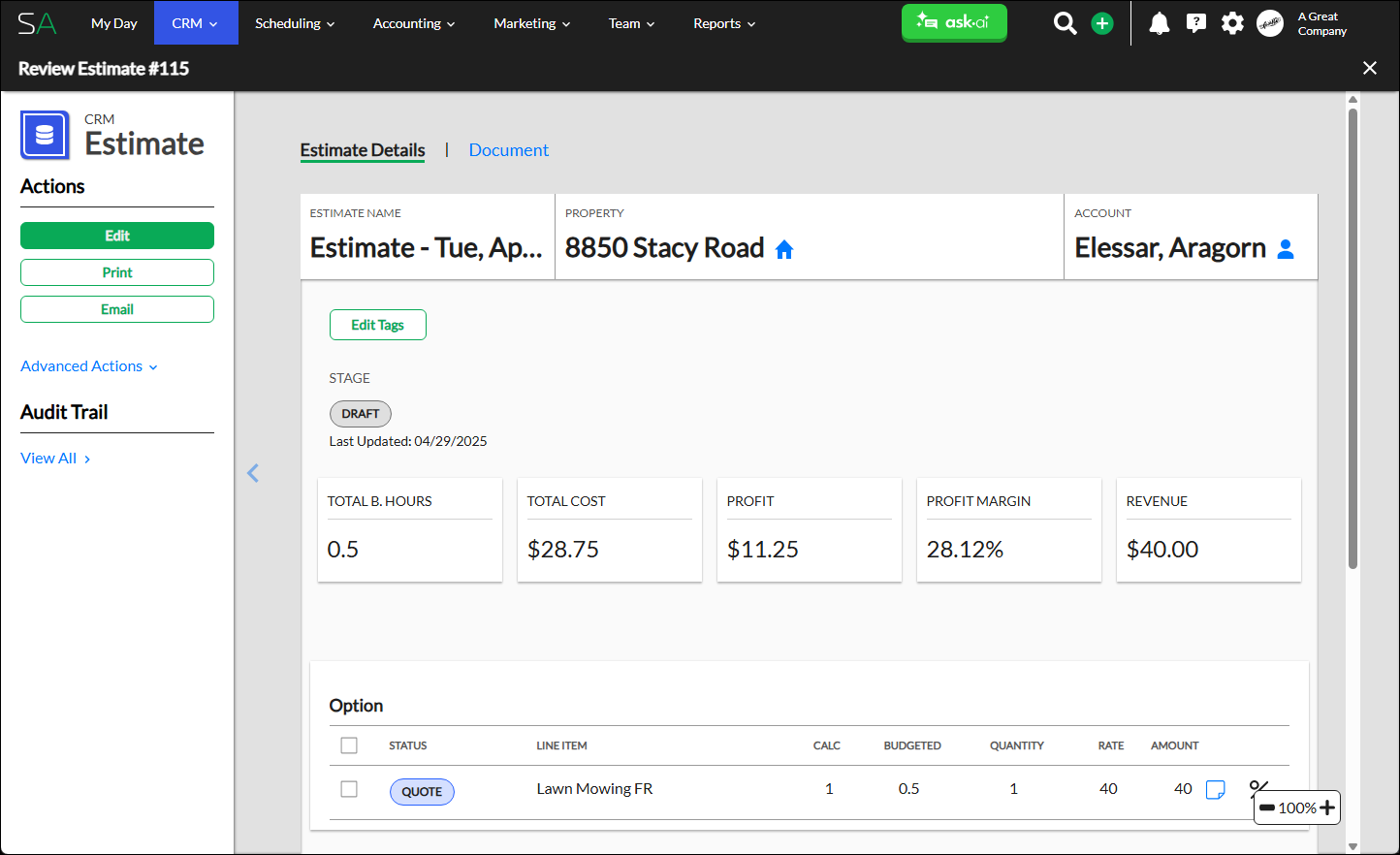Click the $28.75 total cost value
1400x855 pixels.
(x=563, y=550)
